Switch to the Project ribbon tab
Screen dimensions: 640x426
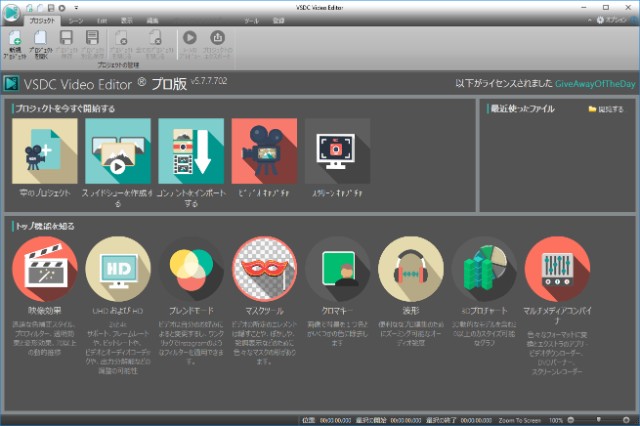click(42, 20)
